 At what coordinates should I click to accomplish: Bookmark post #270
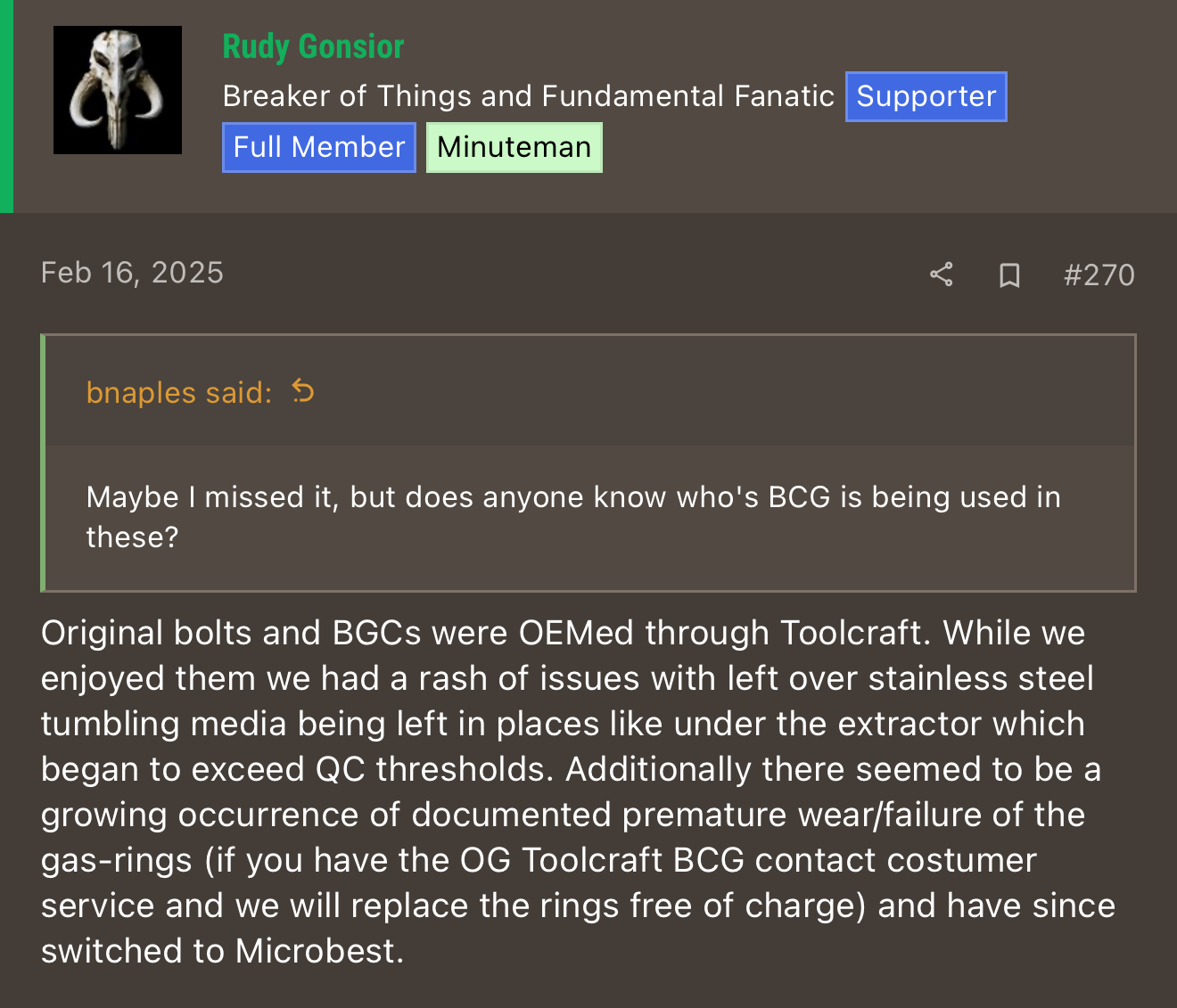point(1009,275)
